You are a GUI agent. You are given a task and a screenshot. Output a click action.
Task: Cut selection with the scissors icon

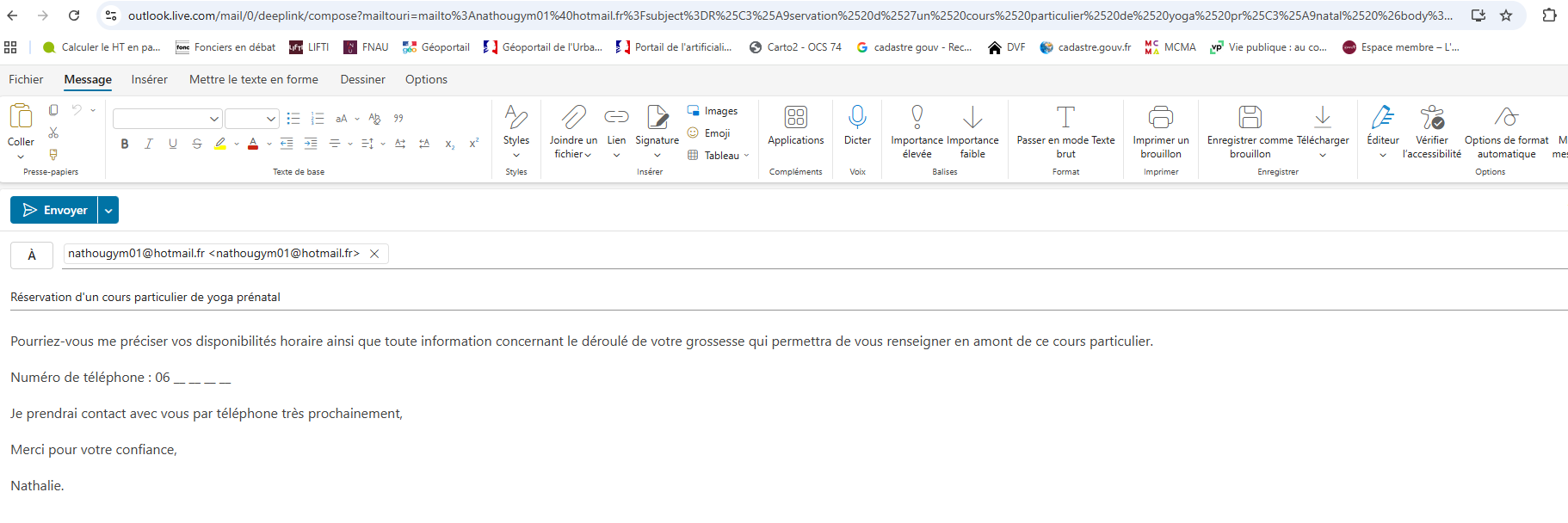53,132
